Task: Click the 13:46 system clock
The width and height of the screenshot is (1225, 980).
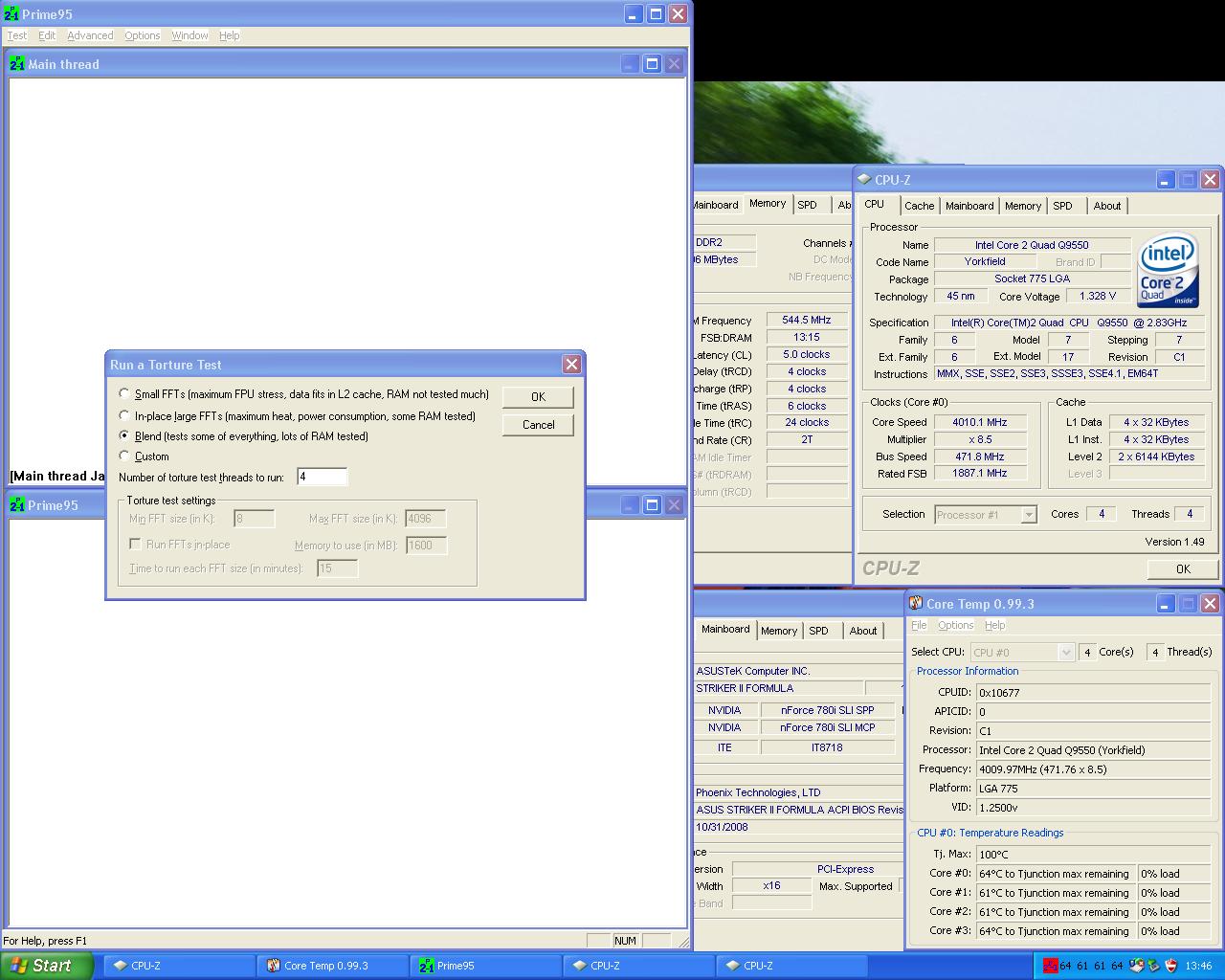Action: pos(1198,966)
